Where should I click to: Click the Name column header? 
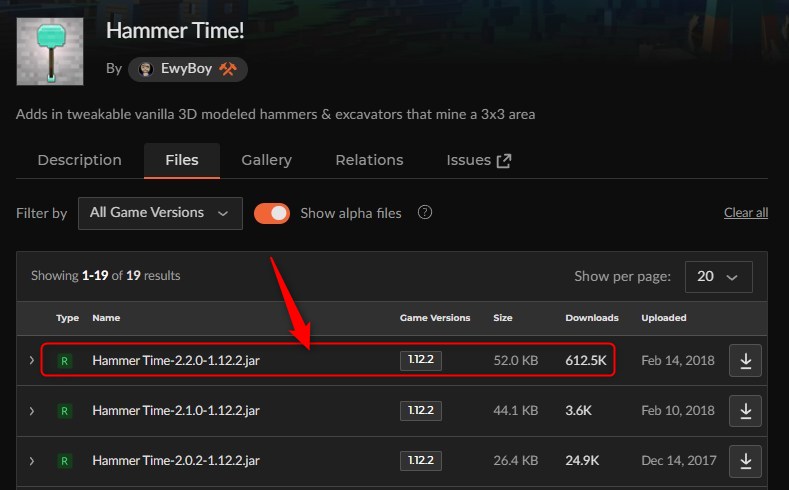click(106, 318)
